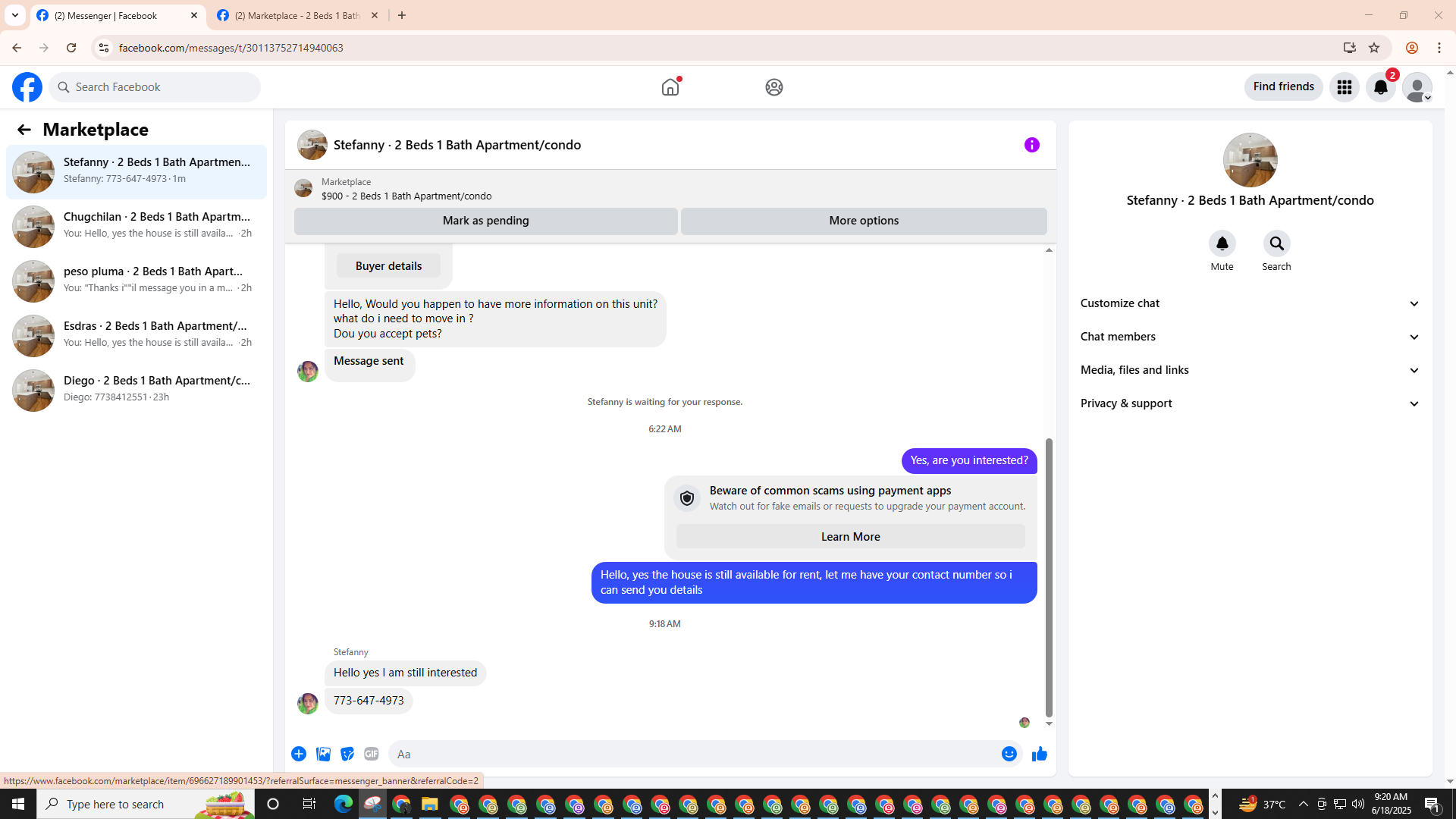Go back from Marketplace chats with the arrow
Viewport: 1456px width, 819px height.
coord(24,130)
